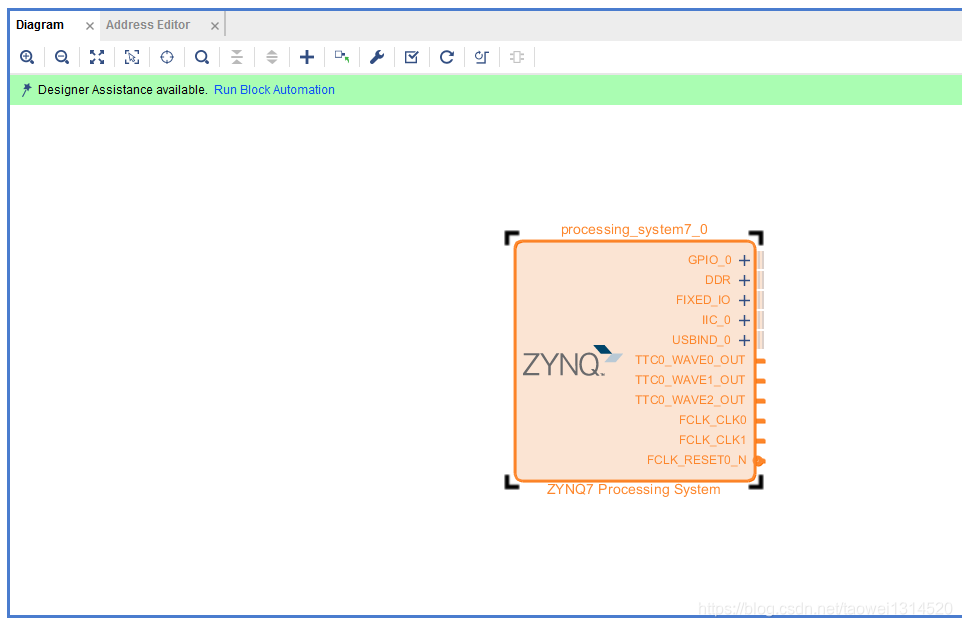Collapse all blocks in the diagram
The width and height of the screenshot is (962, 627).
[x=237, y=57]
